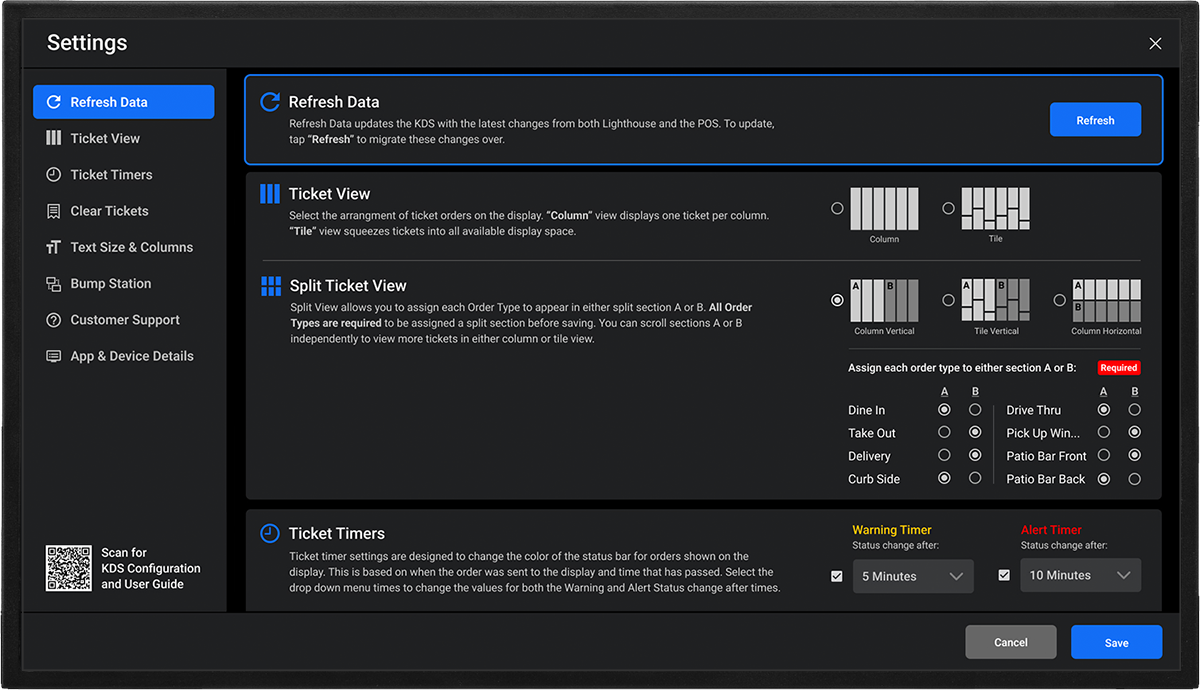Select the Column Horizontal split view radio
The width and height of the screenshot is (1200, 690).
pyautogui.click(x=1060, y=300)
